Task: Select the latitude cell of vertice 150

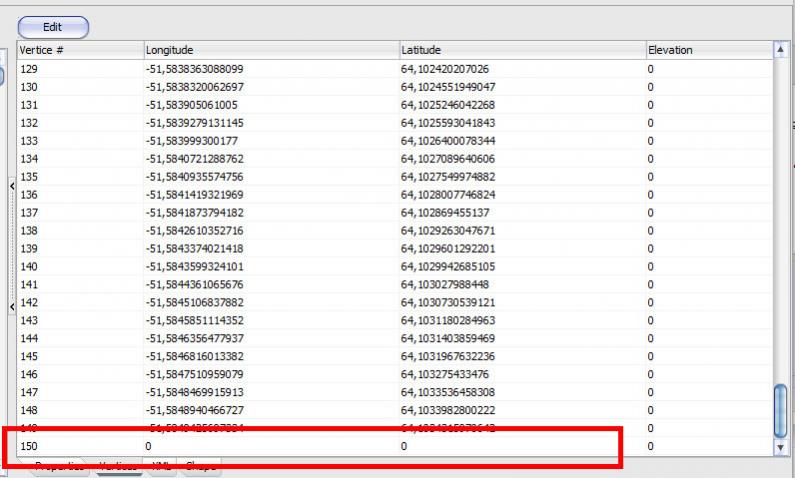Action: tap(520, 446)
